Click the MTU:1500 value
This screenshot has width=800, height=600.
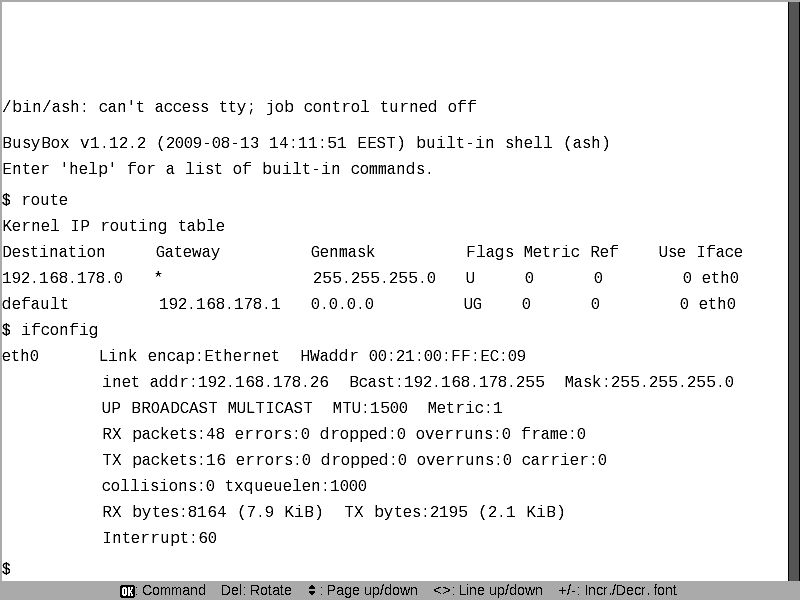(370, 408)
